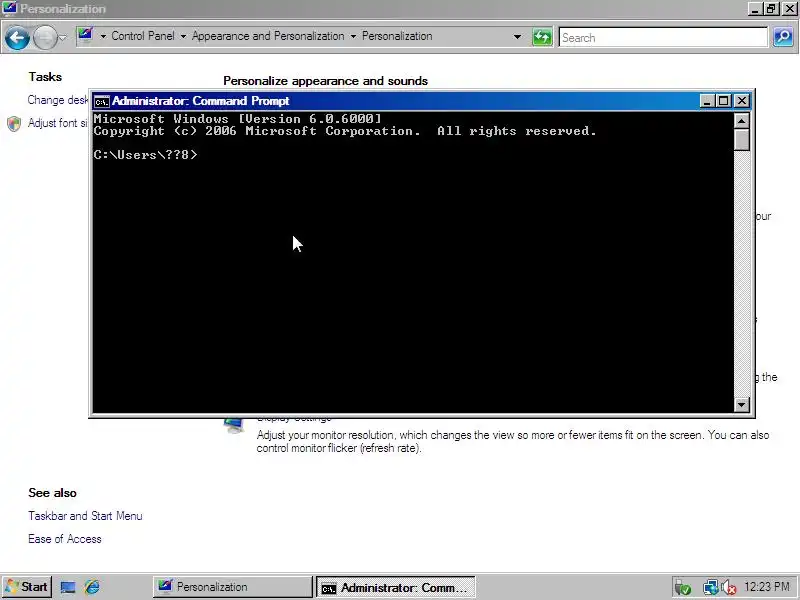Expand dropdown arrow before Control Panel
The height and width of the screenshot is (600, 800).
[x=103, y=36]
